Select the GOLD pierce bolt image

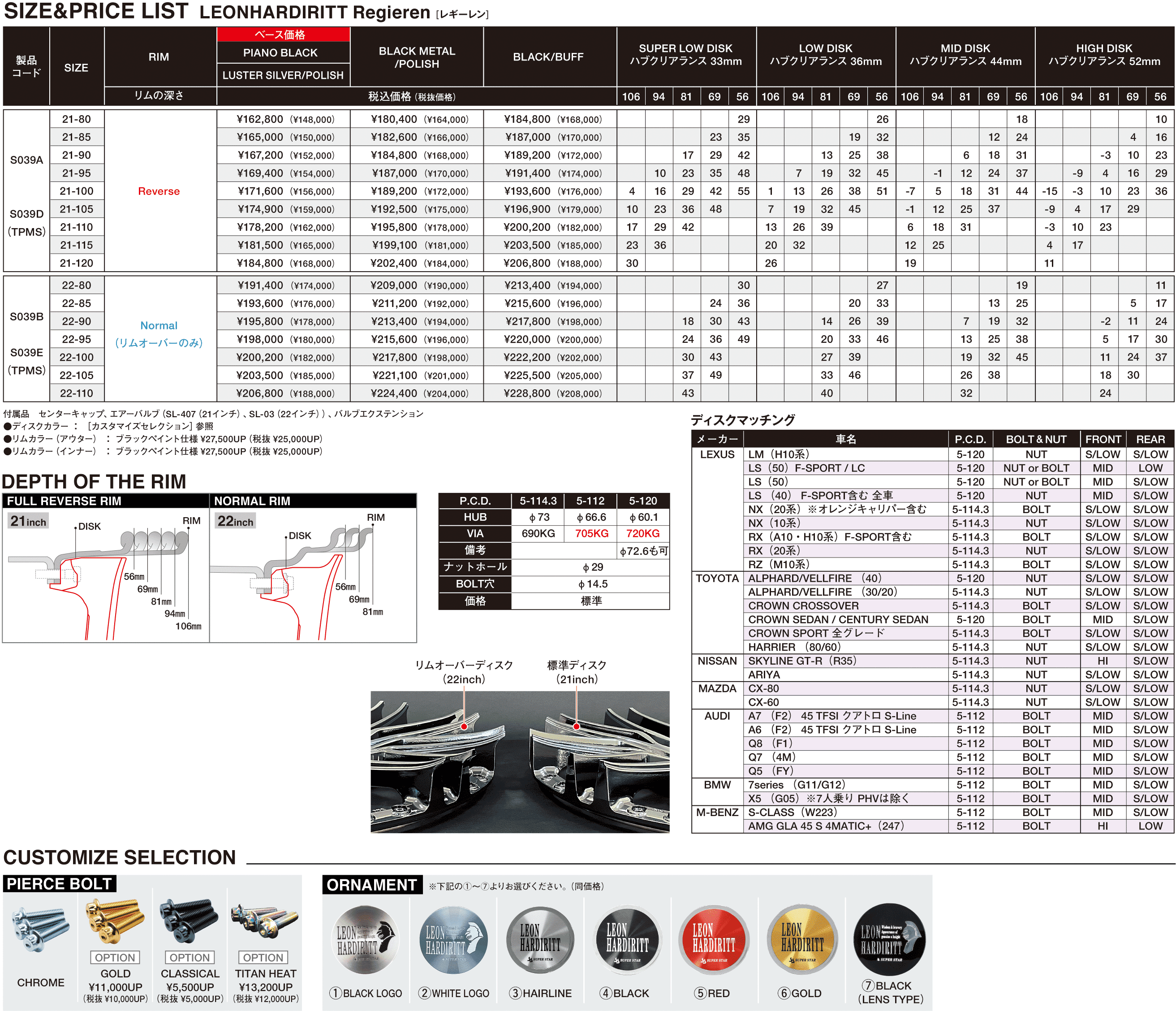click(x=115, y=921)
